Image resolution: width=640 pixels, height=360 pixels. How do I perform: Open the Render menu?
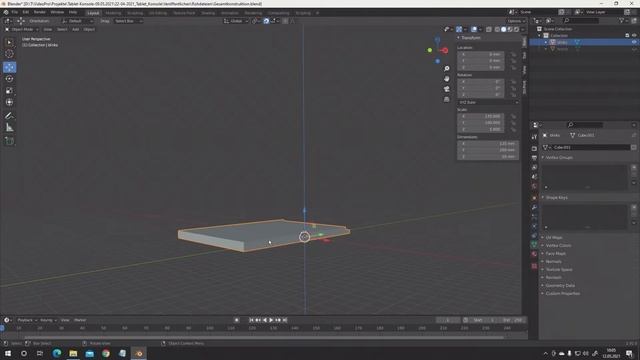point(40,12)
